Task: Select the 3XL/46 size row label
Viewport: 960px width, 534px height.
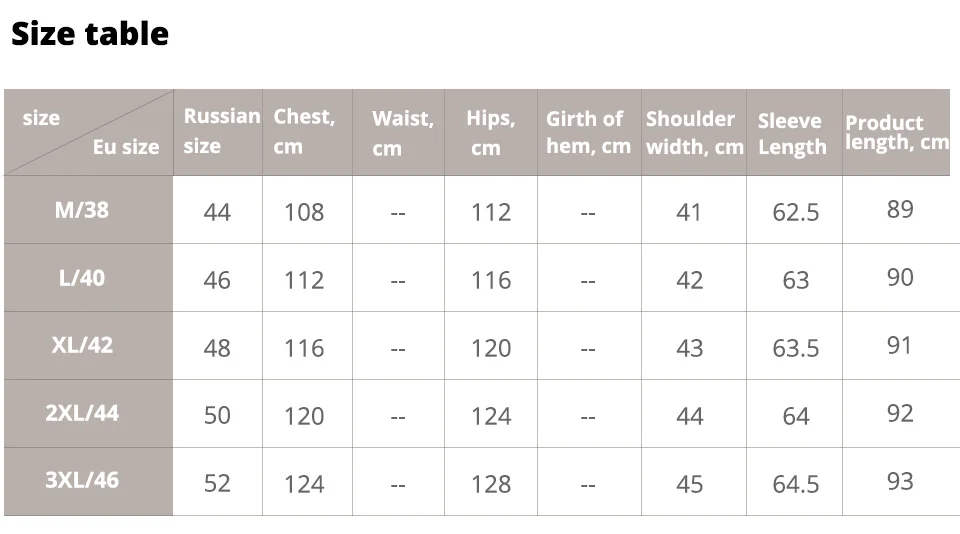Action: click(82, 481)
